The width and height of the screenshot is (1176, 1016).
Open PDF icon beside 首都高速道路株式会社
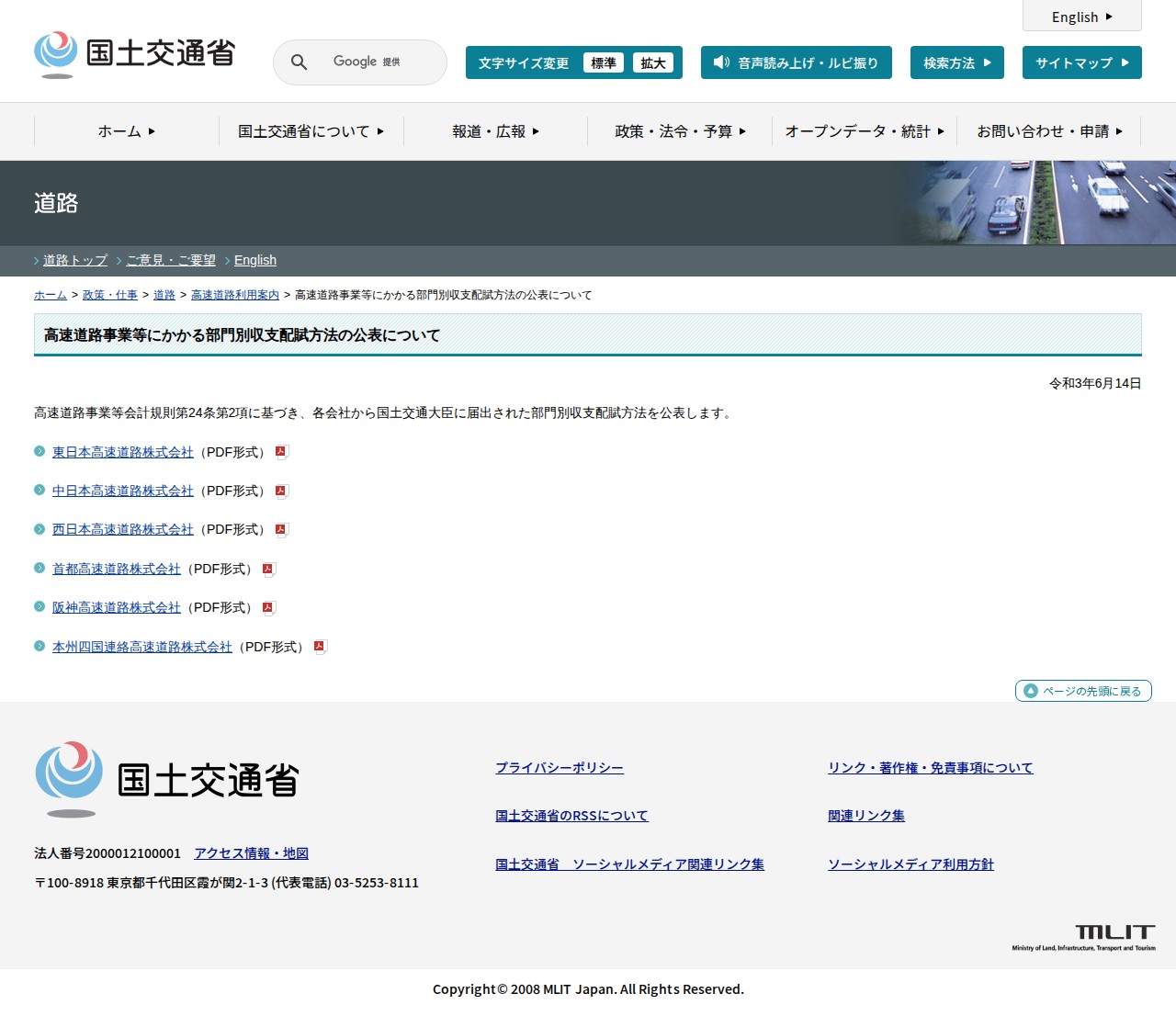(x=268, y=569)
